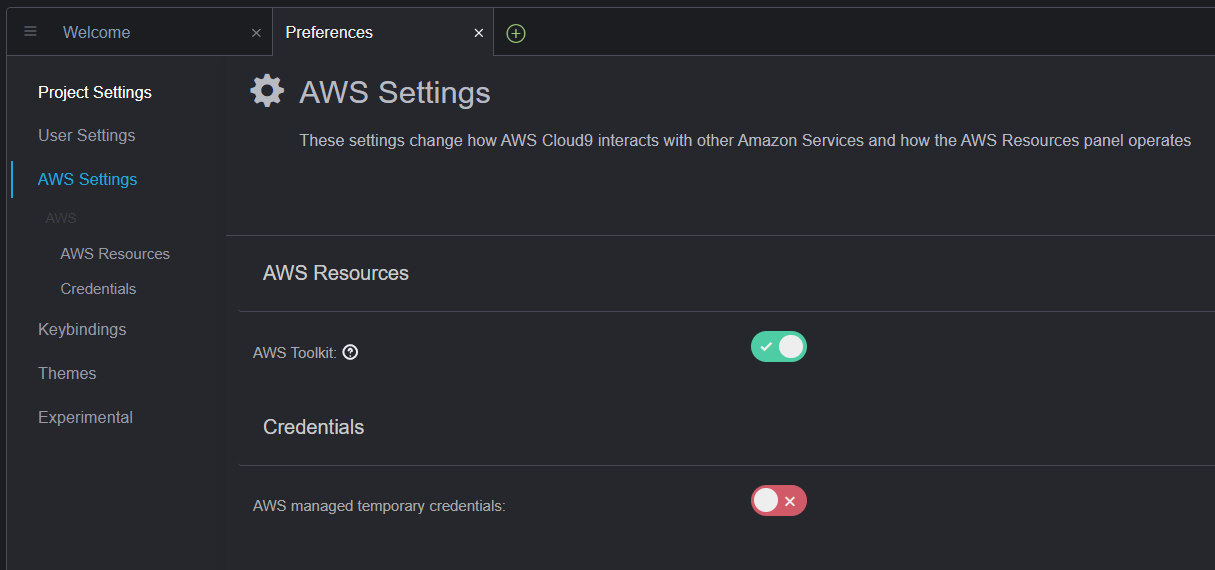Open the Themes preferences
The image size is (1215, 570).
click(67, 373)
